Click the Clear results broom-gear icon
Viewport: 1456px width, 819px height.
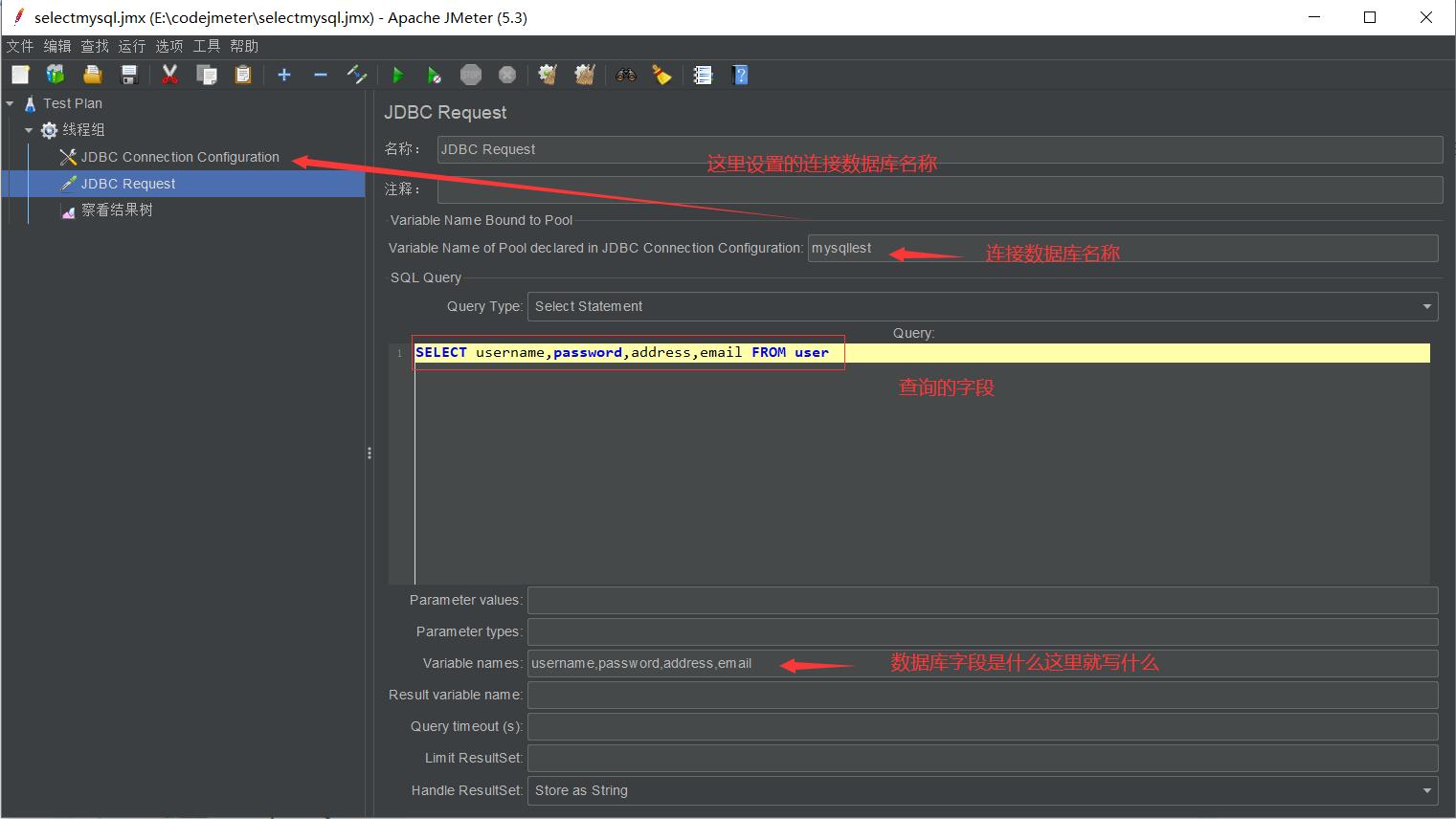coord(548,75)
